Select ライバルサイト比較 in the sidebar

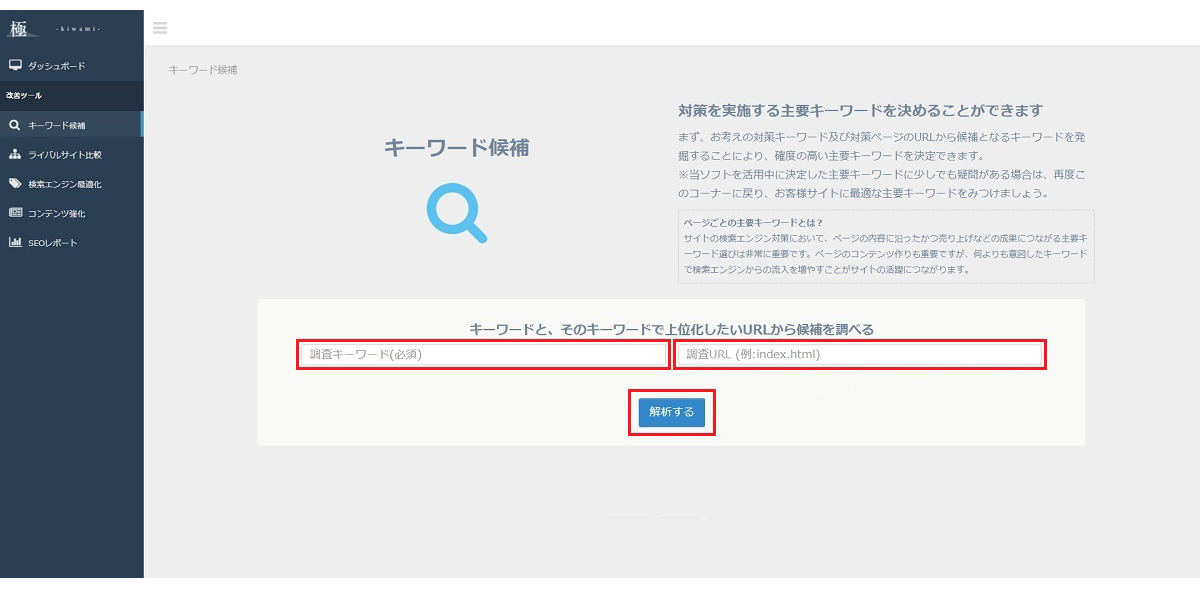coord(65,155)
